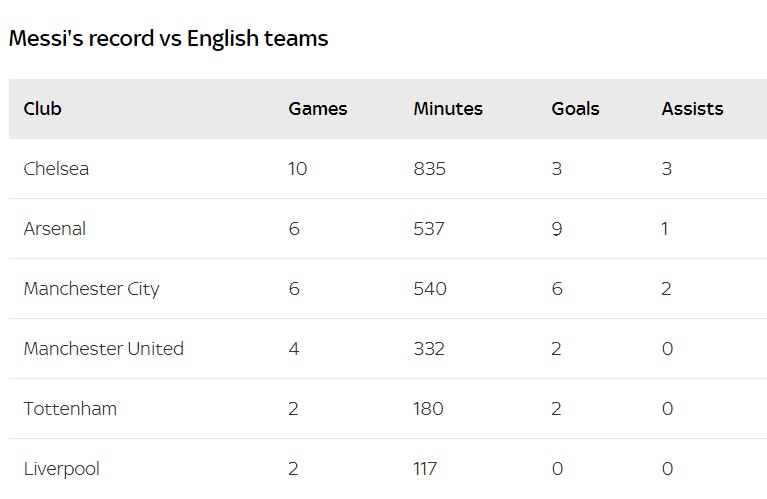Click the Club column header
Image resolution: width=767 pixels, height=499 pixels.
tap(43, 109)
